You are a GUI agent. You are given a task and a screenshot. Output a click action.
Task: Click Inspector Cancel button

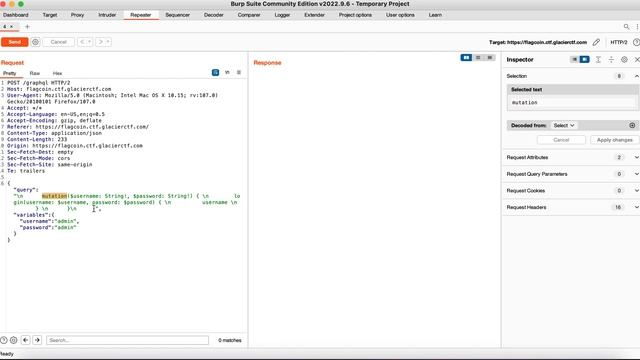561,140
